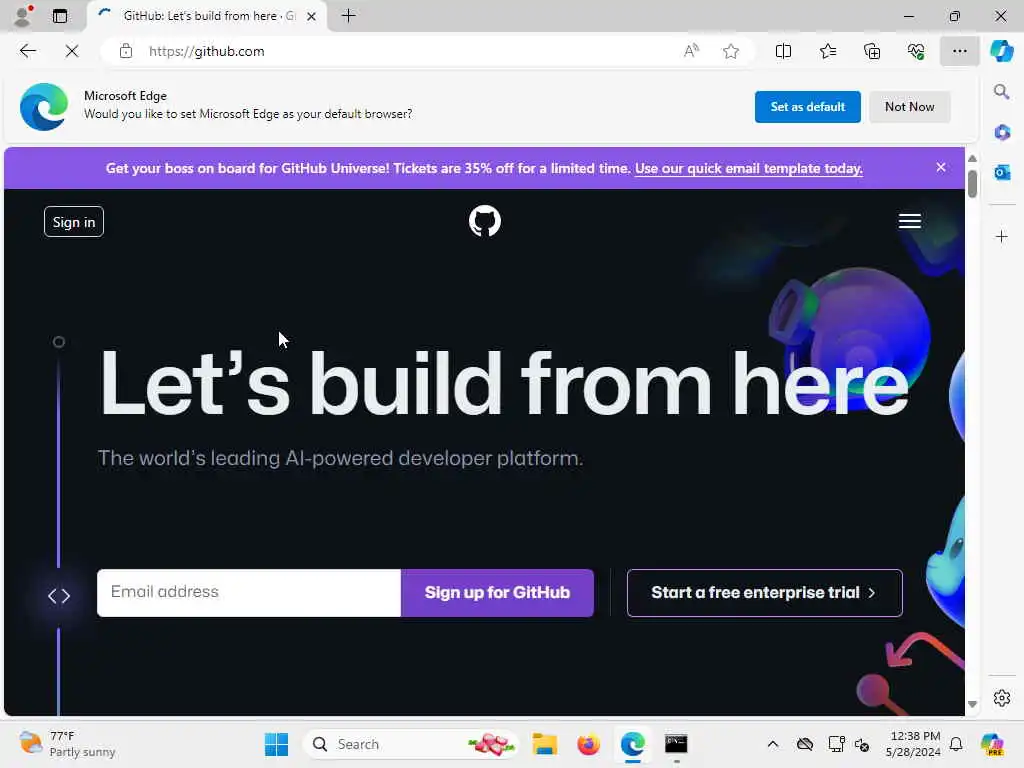Open the Copilot sidebar
The image size is (1024, 768).
(1002, 51)
